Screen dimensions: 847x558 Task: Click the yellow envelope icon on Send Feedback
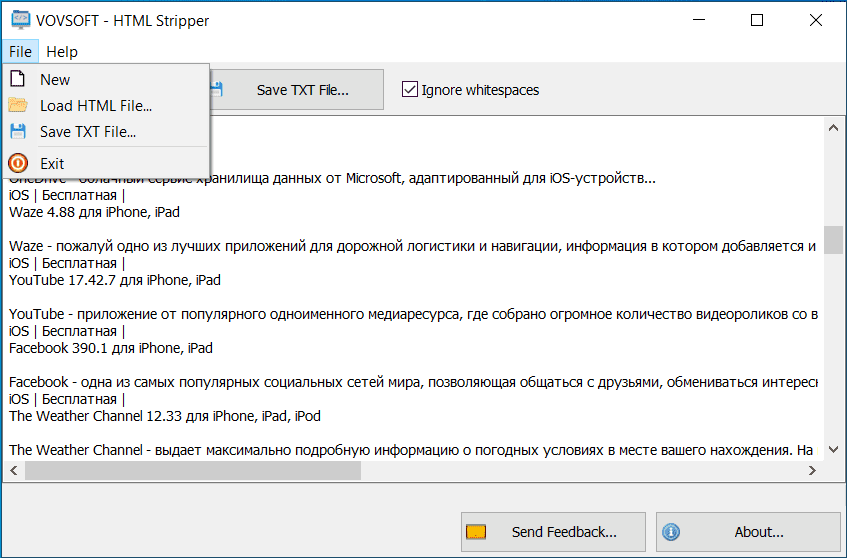[476, 532]
